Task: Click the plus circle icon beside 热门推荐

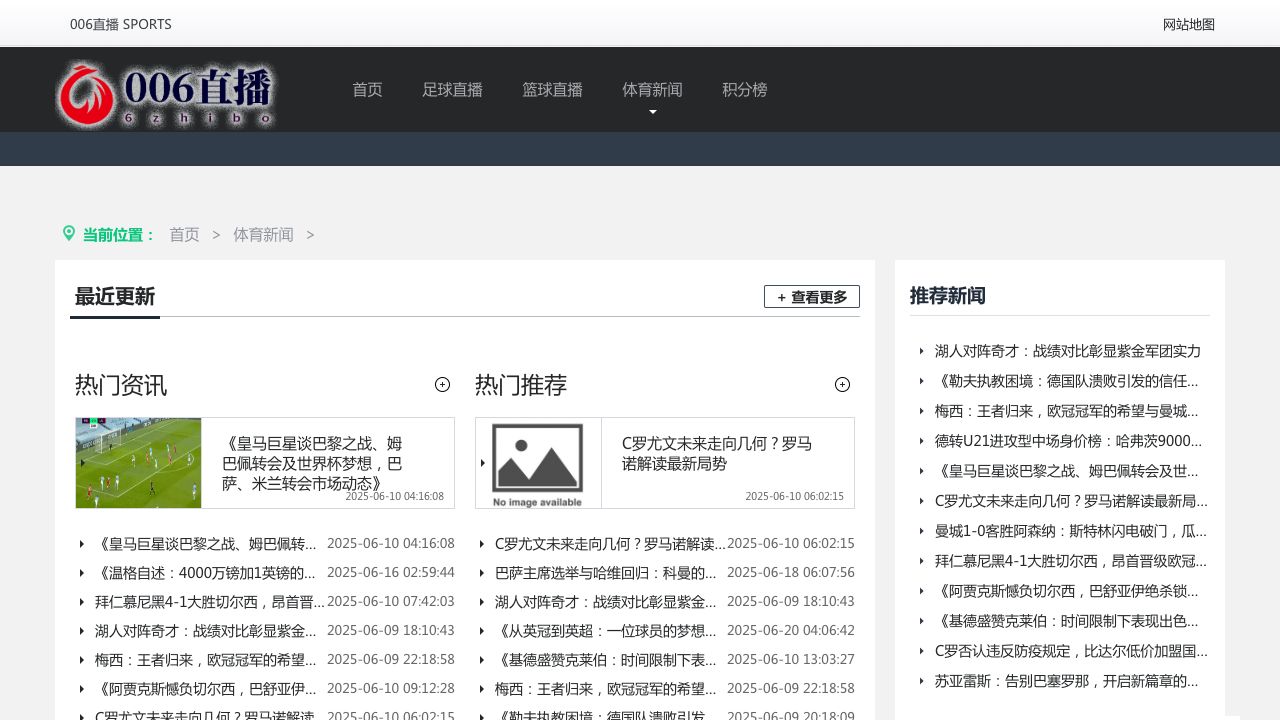Action: point(842,385)
